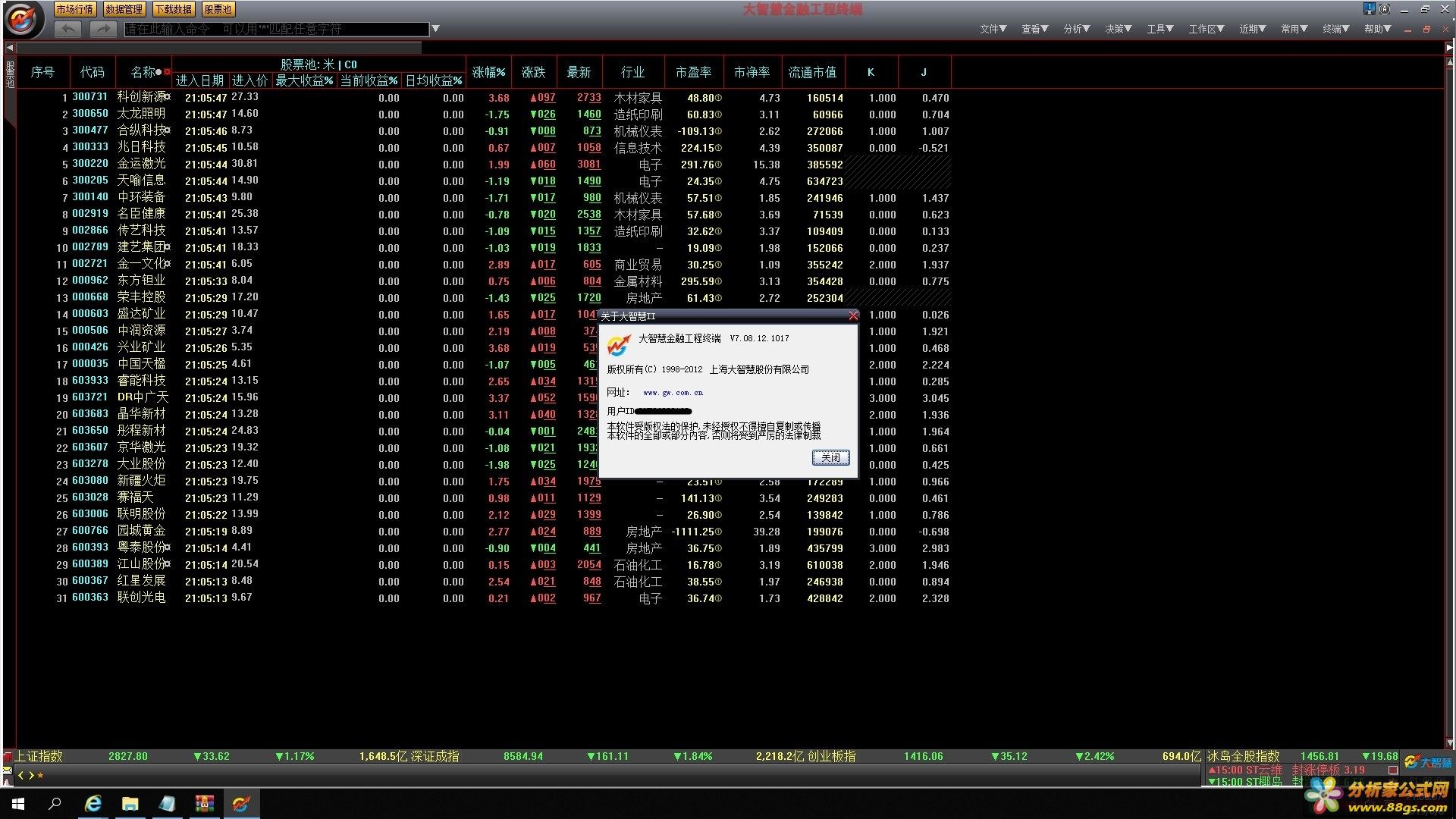The width and height of the screenshot is (1456, 819).
Task: Sort by the 涨幅% column header
Action: [488, 72]
